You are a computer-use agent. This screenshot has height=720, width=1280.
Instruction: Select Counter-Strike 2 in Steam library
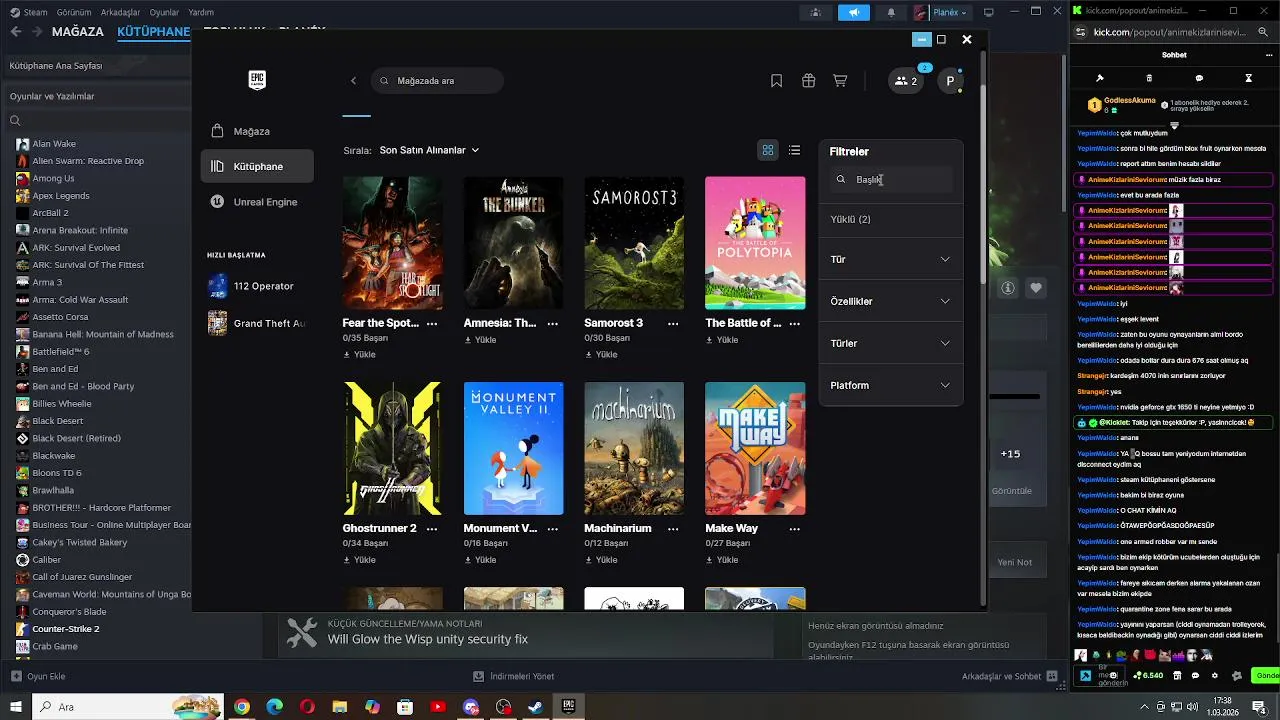(66, 629)
